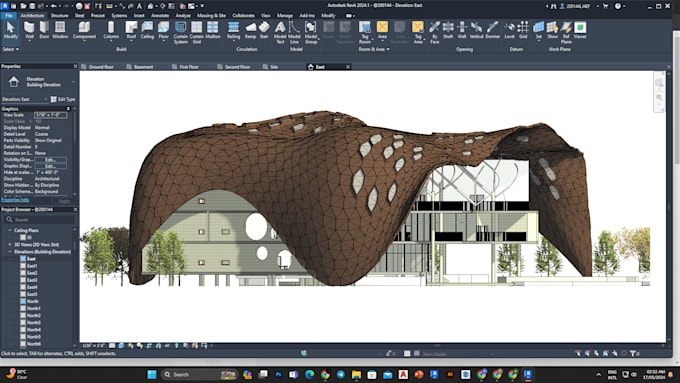
Task: Collapse the Elevations (Building Elevation) node
Action: 10,252
